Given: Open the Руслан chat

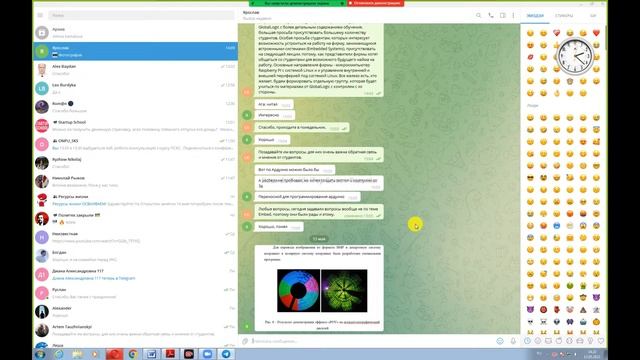Looking at the screenshot, I should 136,293.
